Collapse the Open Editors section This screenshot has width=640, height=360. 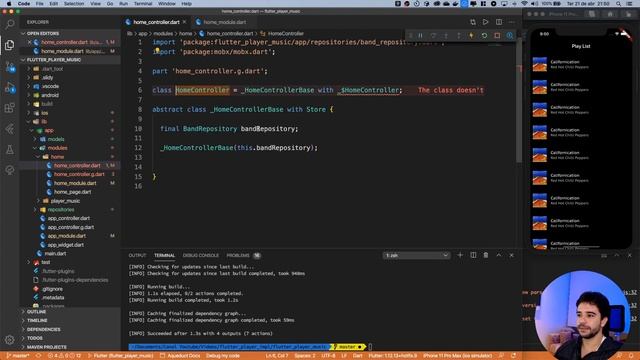tap(43, 33)
